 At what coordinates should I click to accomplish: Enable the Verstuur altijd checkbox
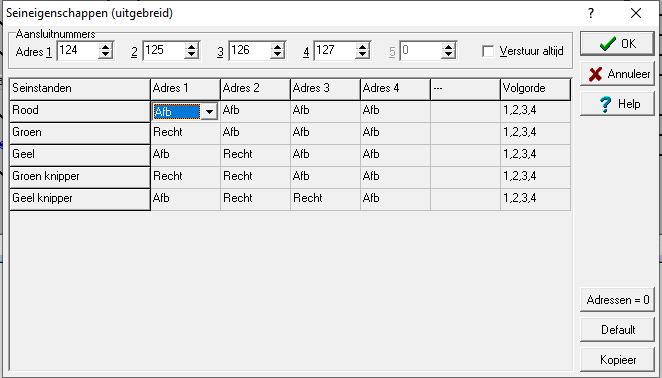(x=488, y=51)
